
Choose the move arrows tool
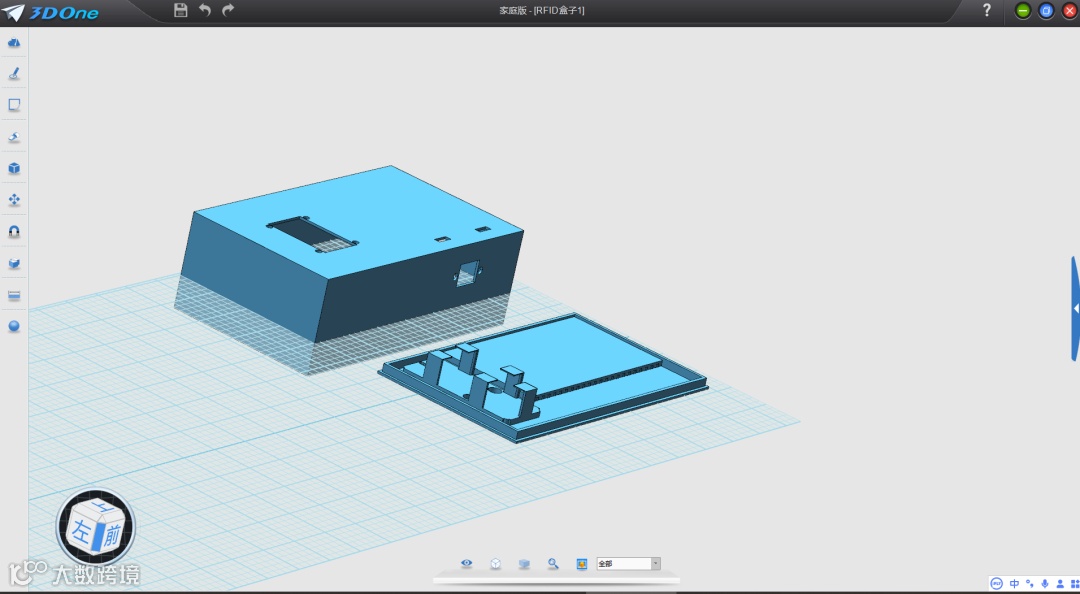(x=14, y=200)
